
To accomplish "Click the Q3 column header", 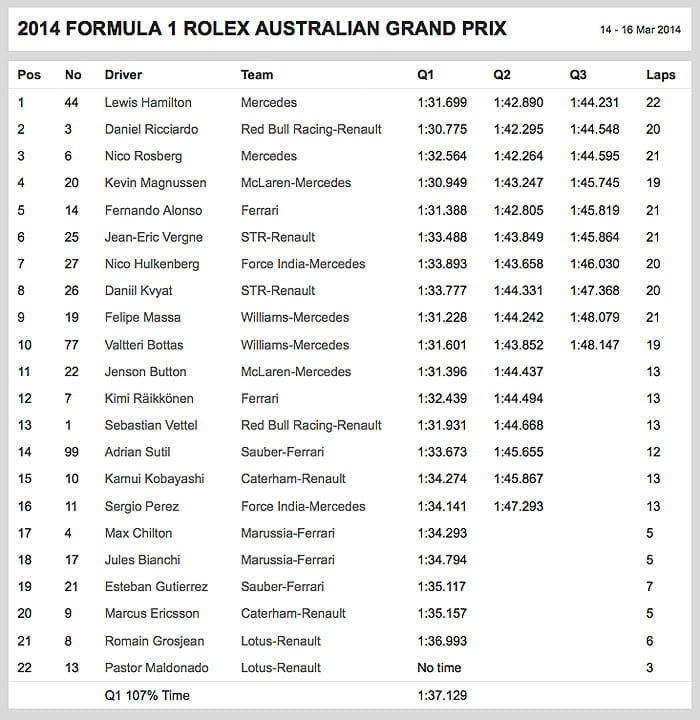I will click(x=578, y=75).
